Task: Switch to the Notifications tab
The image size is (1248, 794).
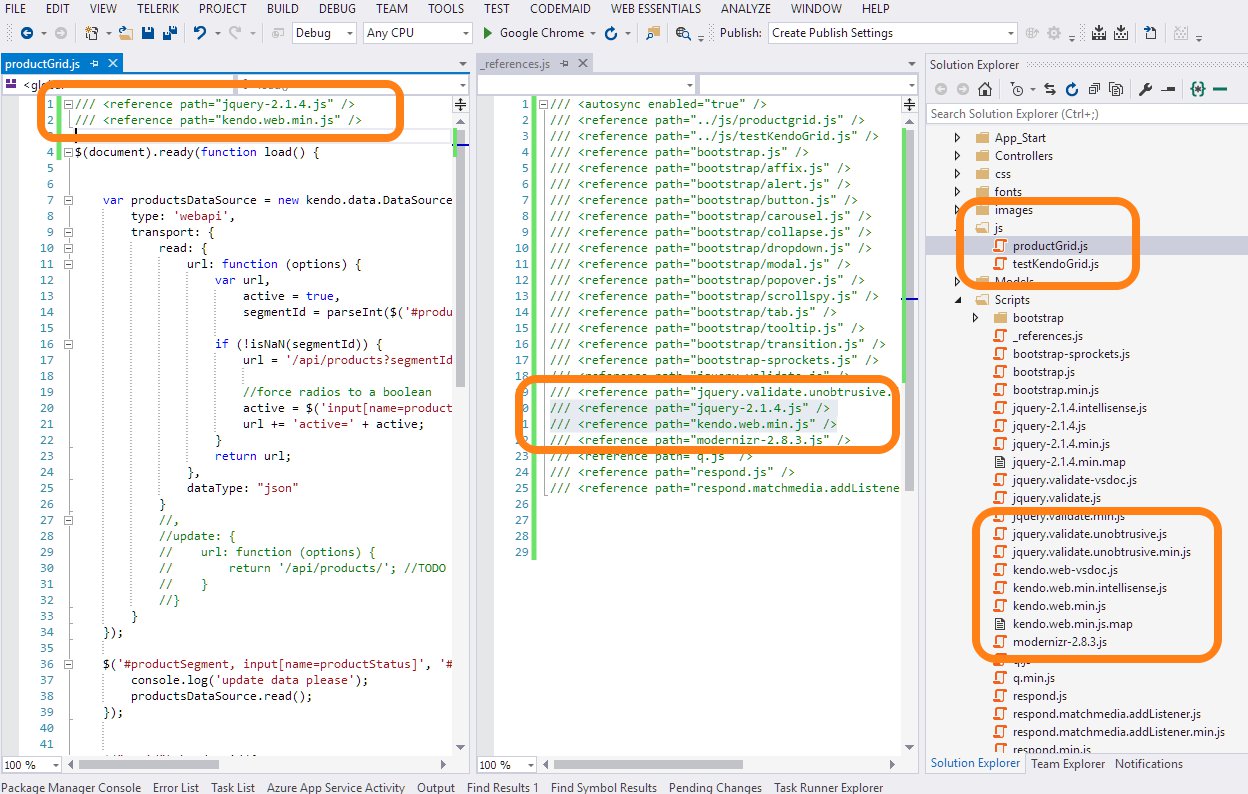Action: [1148, 764]
